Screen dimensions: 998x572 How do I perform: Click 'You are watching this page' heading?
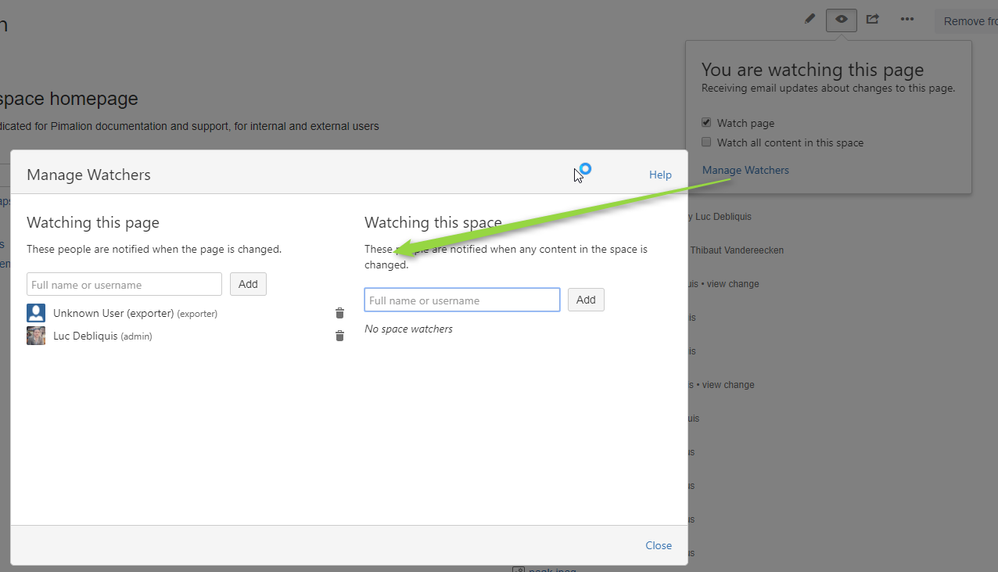click(x=812, y=69)
